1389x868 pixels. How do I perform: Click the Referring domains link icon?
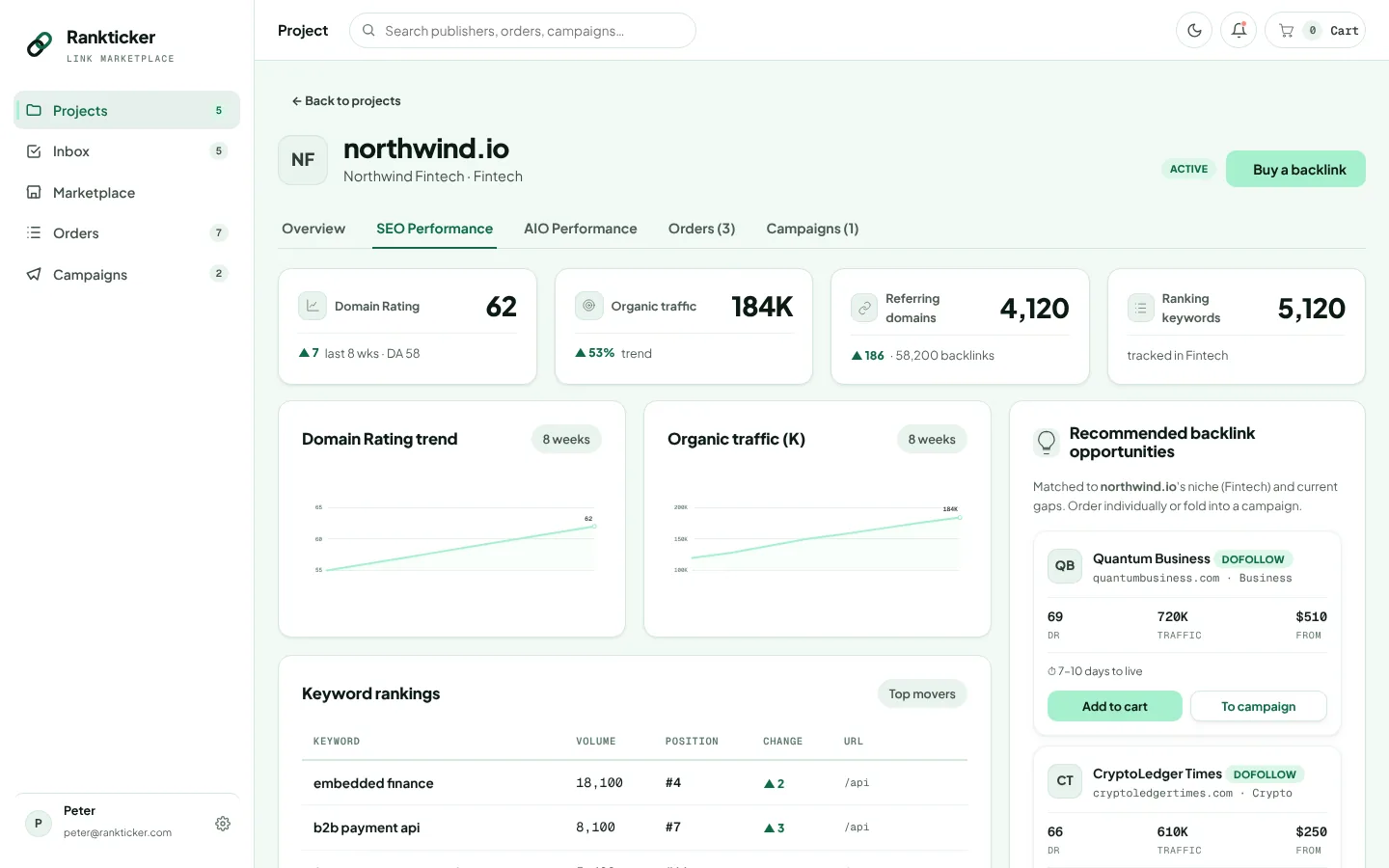[x=864, y=308]
